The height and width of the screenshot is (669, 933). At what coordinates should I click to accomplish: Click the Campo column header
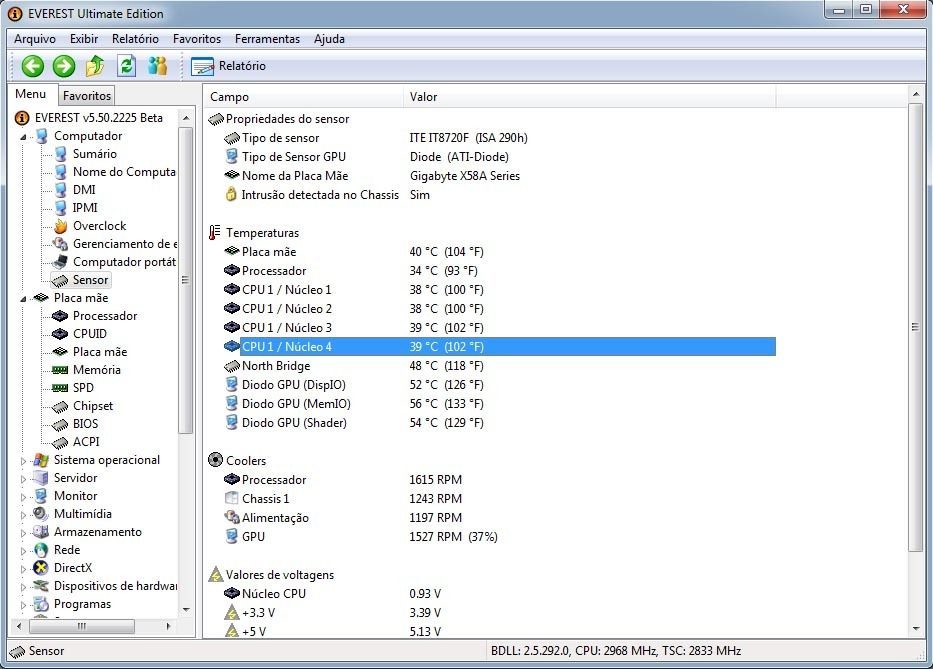[x=305, y=96]
